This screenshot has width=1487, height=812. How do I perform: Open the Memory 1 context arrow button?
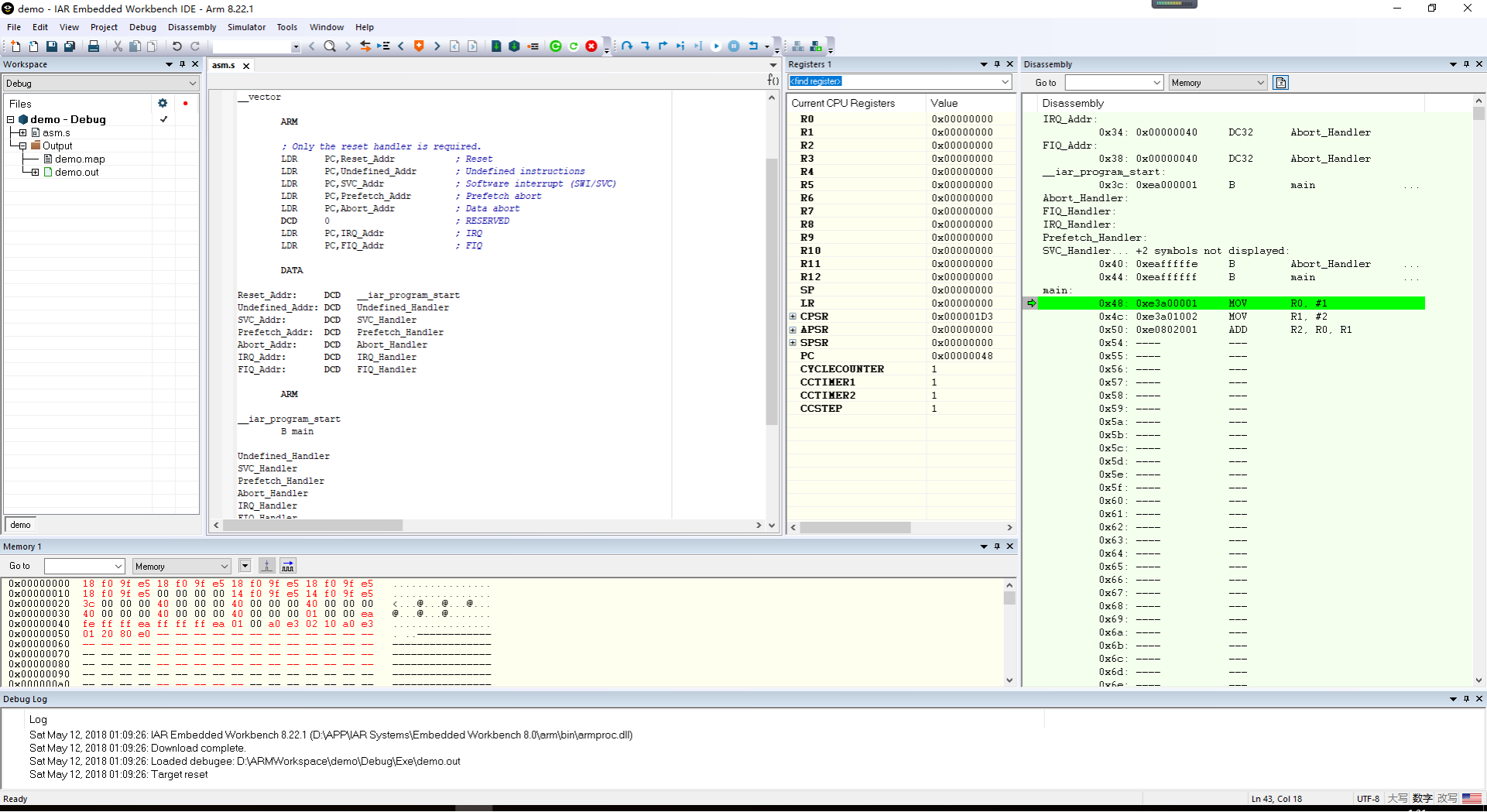click(x=245, y=566)
